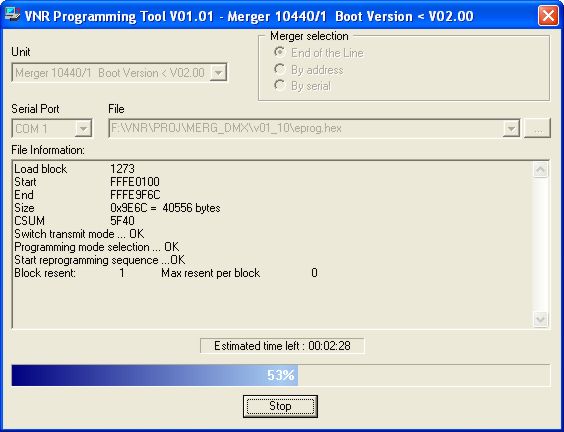Click the VNR Programming Tool title bar icon
564x432 pixels.
tap(12, 15)
